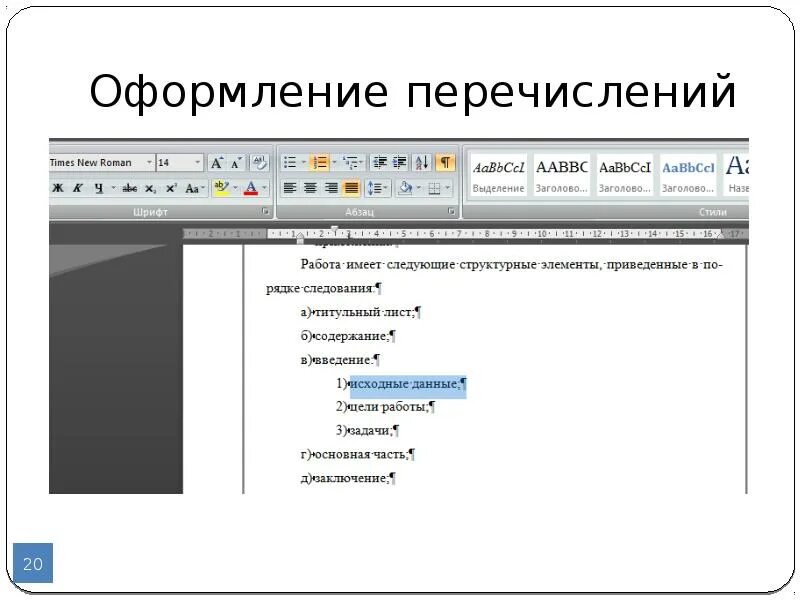
Task: Click the increase indent icon
Action: pyautogui.click(x=400, y=163)
